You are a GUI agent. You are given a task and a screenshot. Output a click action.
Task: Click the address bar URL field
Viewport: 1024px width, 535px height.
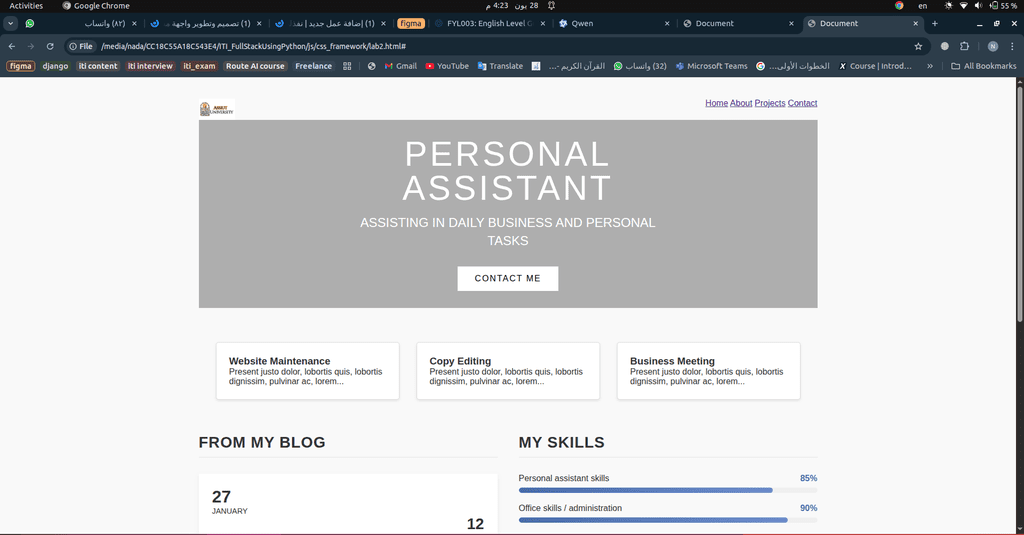(503, 46)
